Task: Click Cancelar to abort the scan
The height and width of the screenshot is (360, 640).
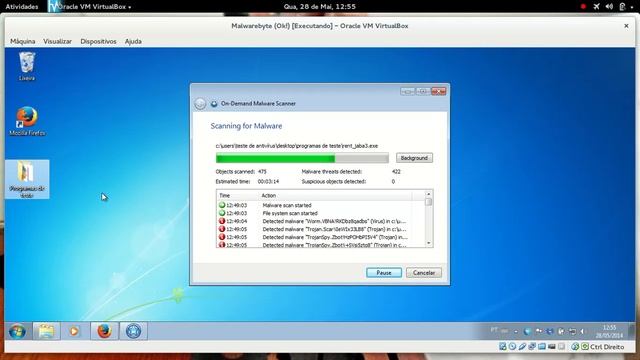Action: (424, 273)
